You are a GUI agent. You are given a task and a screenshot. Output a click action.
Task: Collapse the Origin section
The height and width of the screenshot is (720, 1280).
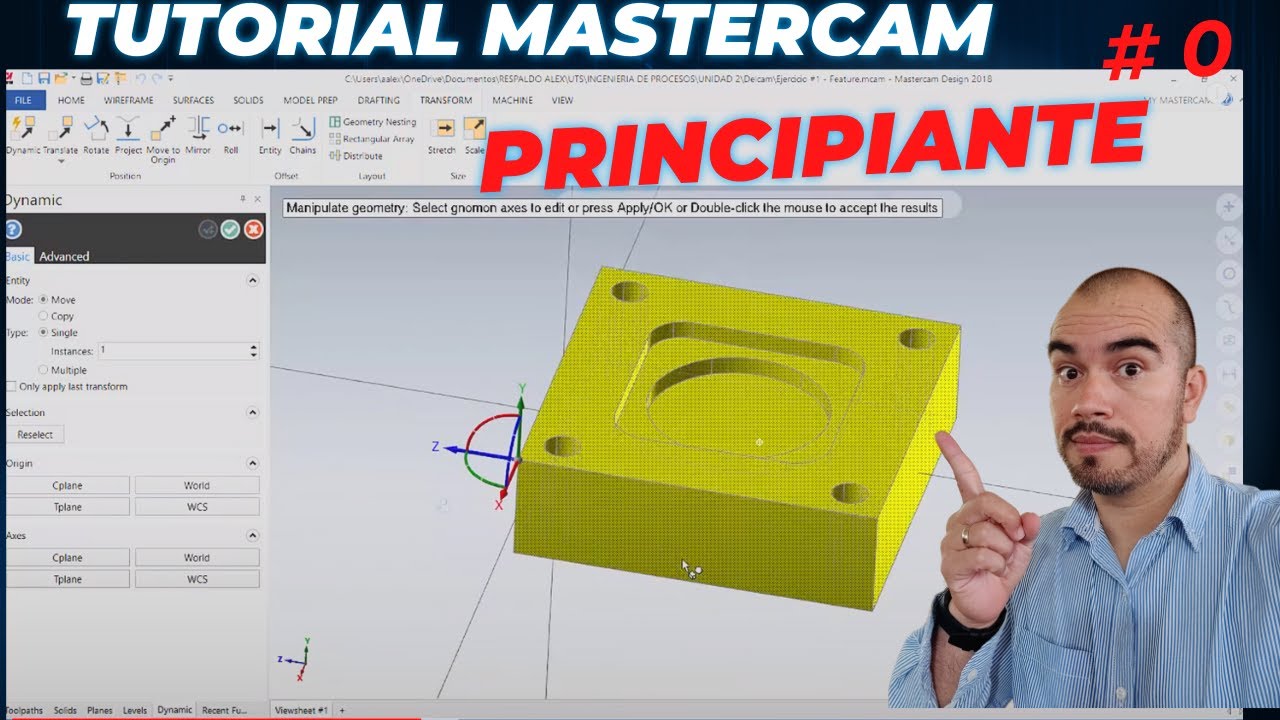click(252, 463)
